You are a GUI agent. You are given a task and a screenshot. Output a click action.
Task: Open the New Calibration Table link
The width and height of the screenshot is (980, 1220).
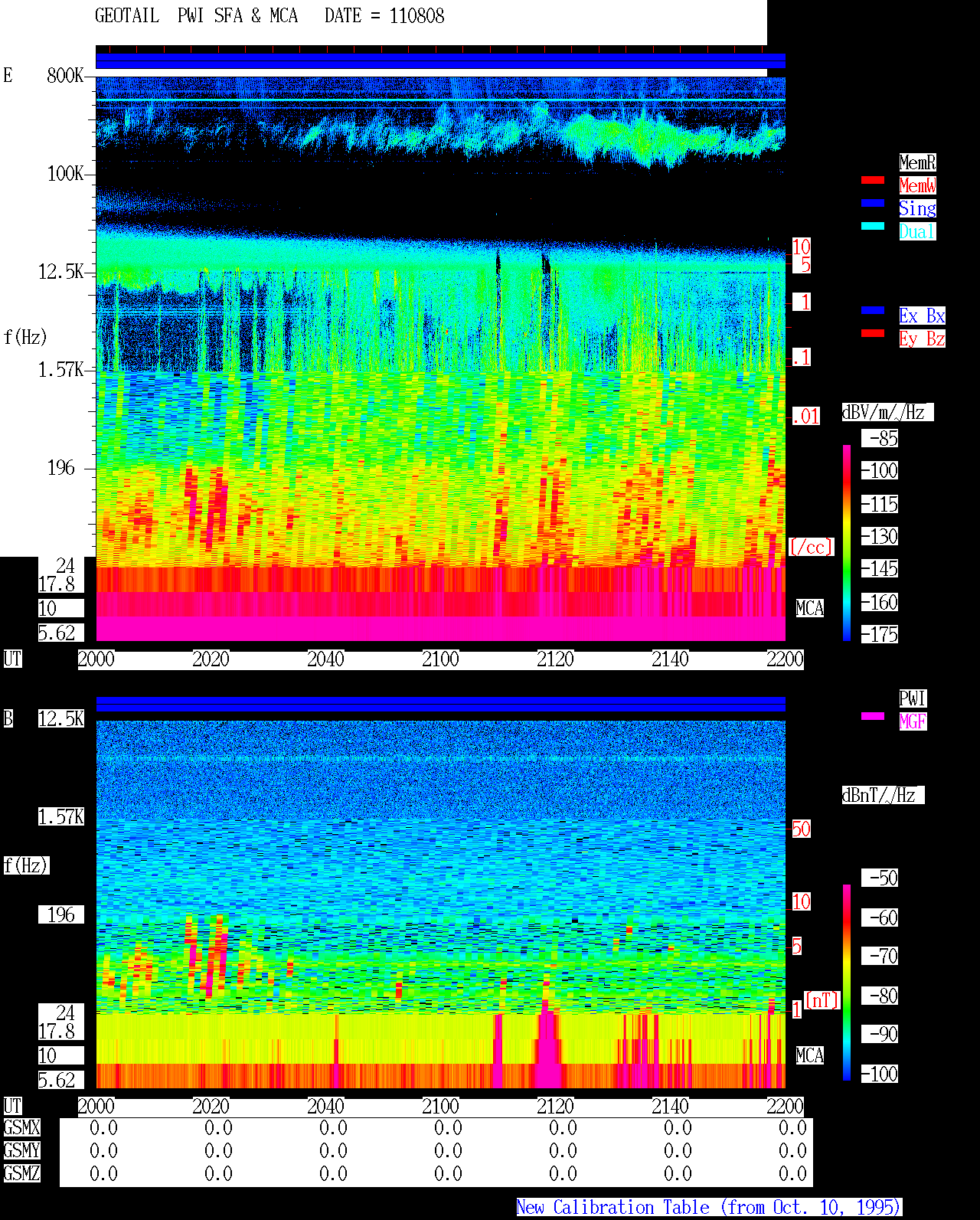tap(709, 1208)
